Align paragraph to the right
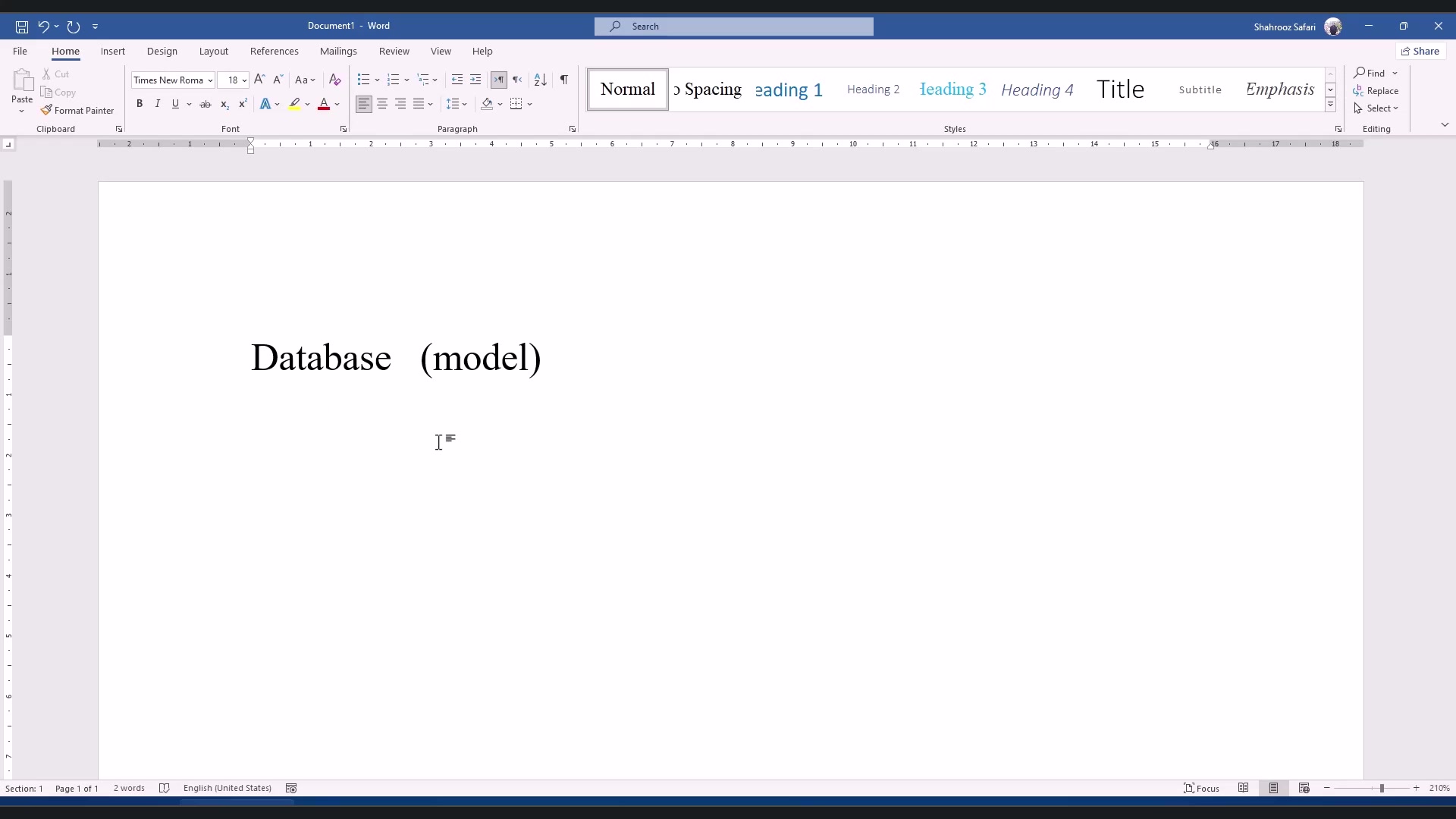Screen dimensions: 1456x819 pyautogui.click(x=400, y=104)
